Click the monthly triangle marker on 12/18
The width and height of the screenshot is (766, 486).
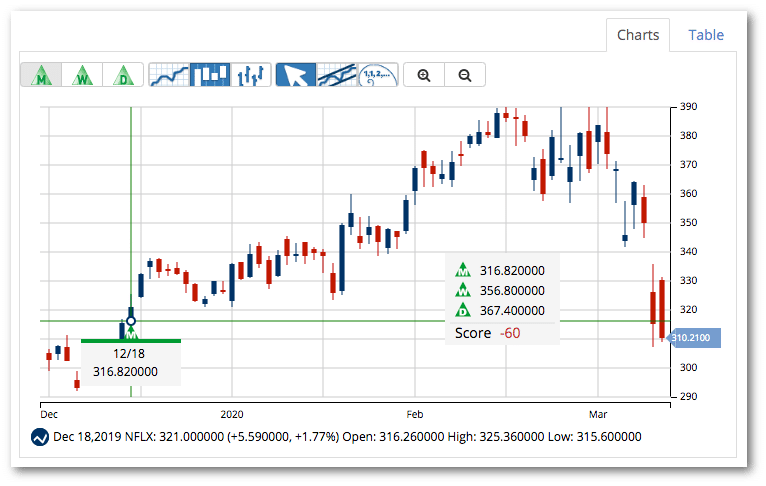tap(131, 334)
